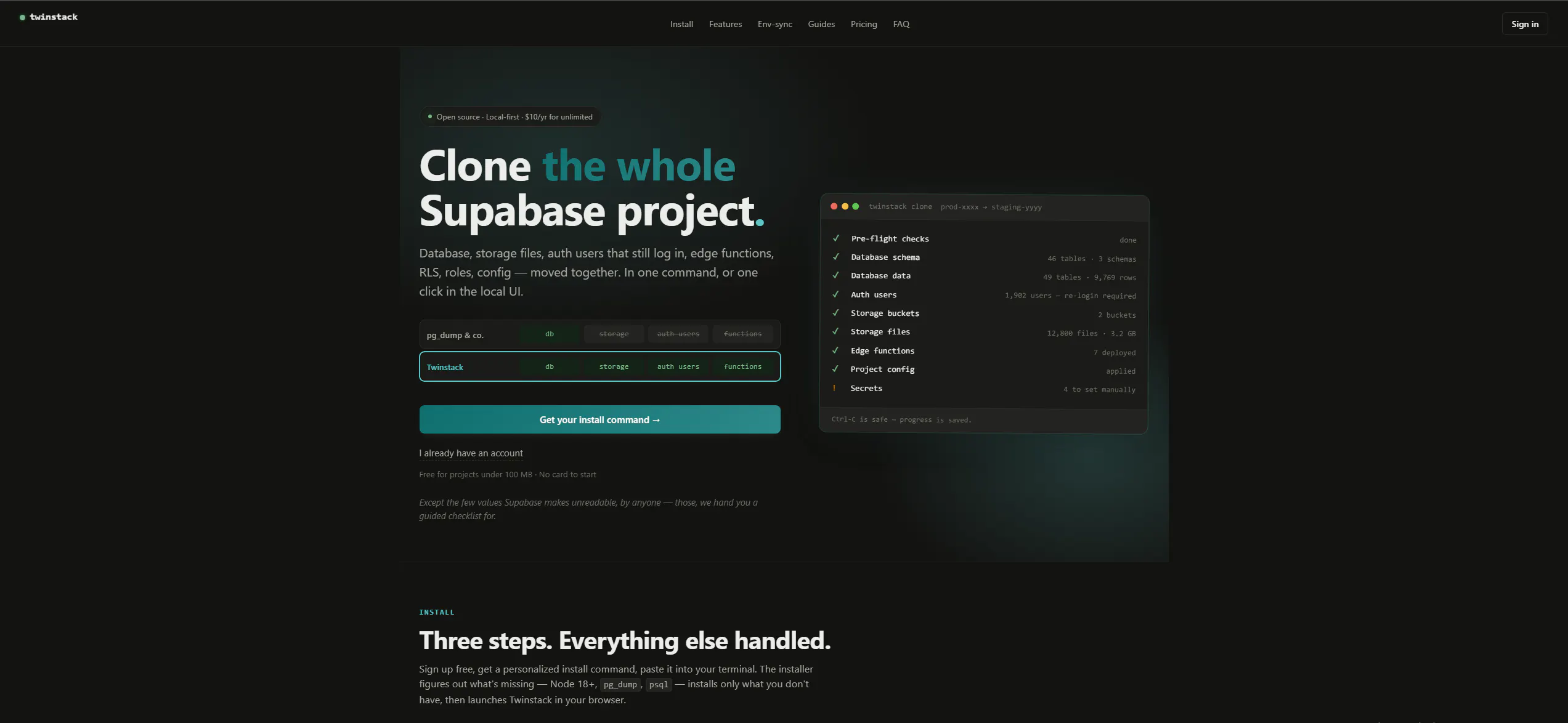Open the Install nav item
Image resolution: width=1568 pixels, height=723 pixels.
(x=681, y=24)
